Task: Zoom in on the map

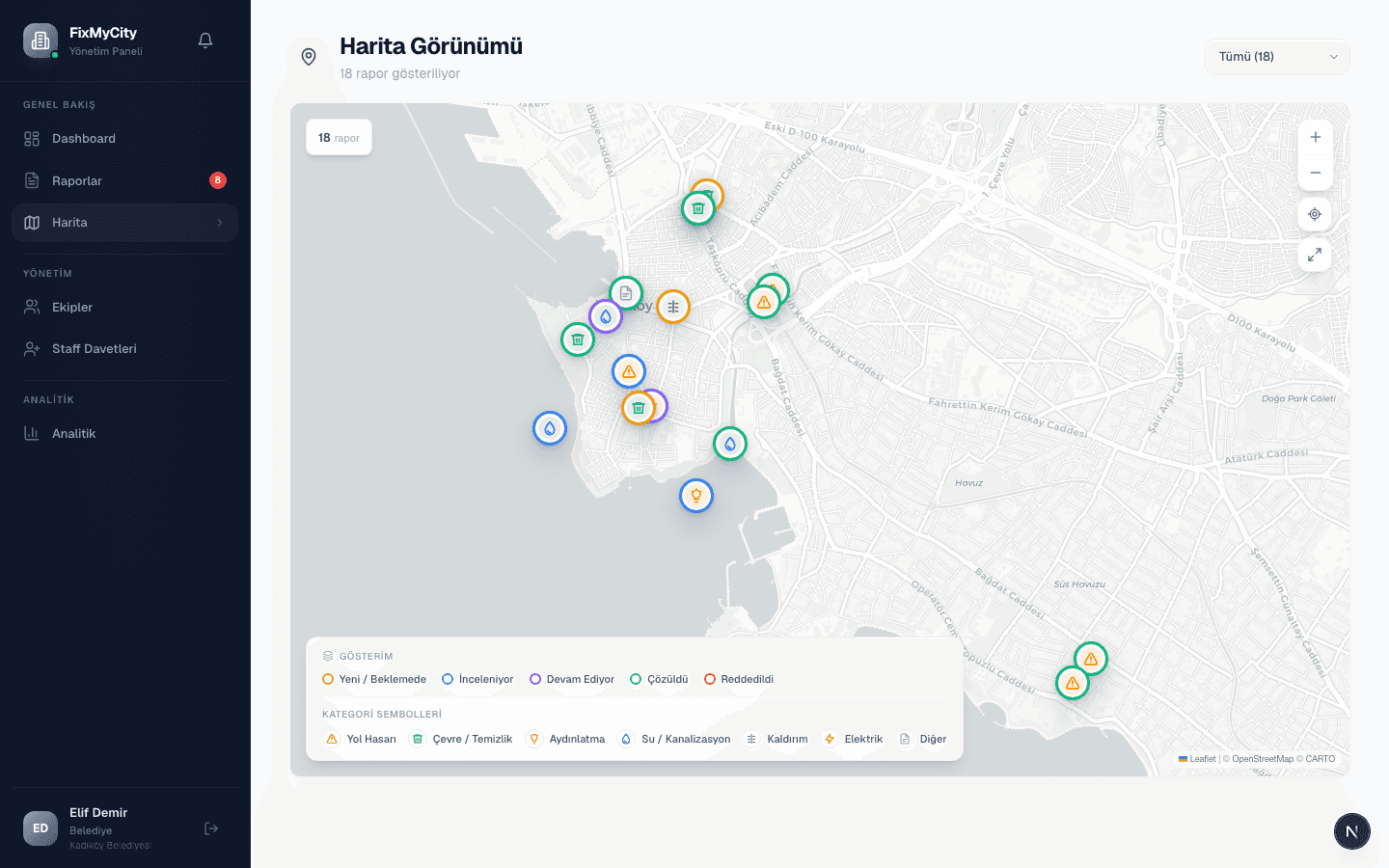Action: click(1315, 137)
